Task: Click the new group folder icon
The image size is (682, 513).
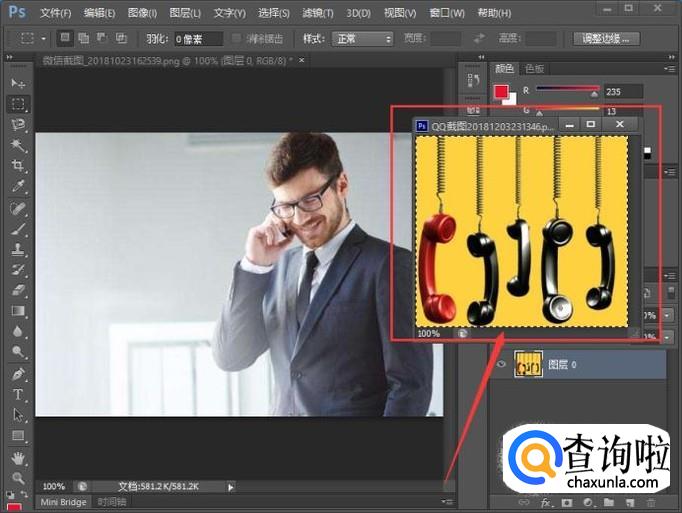Action: coord(608,503)
